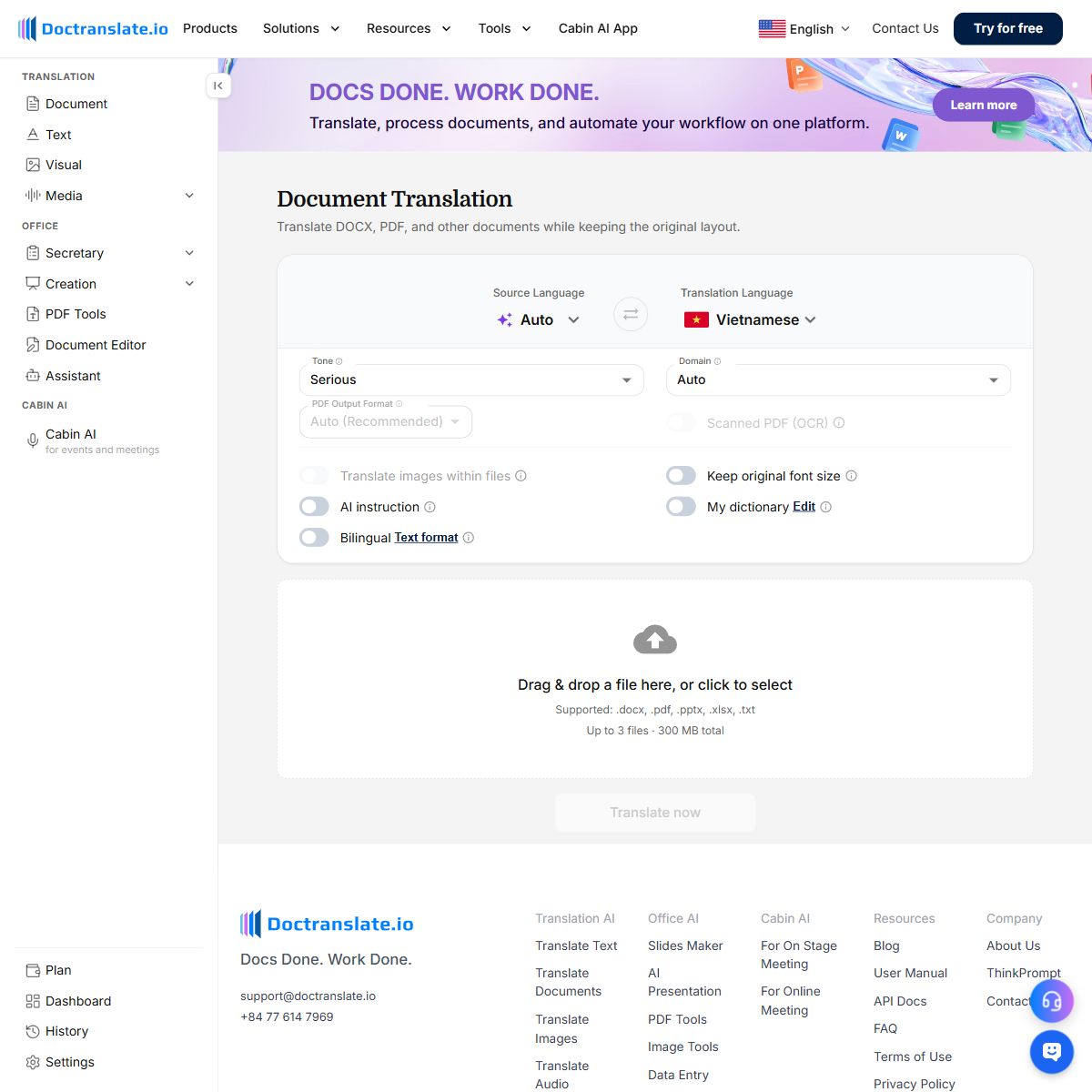Toggle Scanned PDF (OCR) switch
Image resolution: width=1092 pixels, height=1092 pixels.
pyautogui.click(x=681, y=423)
